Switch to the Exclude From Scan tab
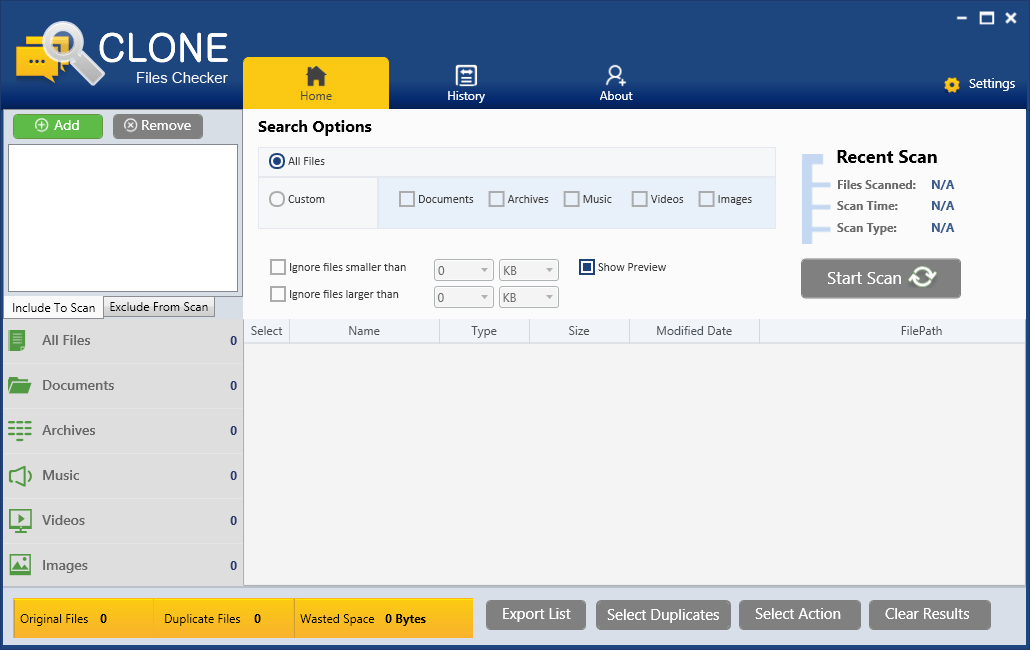Image resolution: width=1030 pixels, height=650 pixels. [x=159, y=307]
